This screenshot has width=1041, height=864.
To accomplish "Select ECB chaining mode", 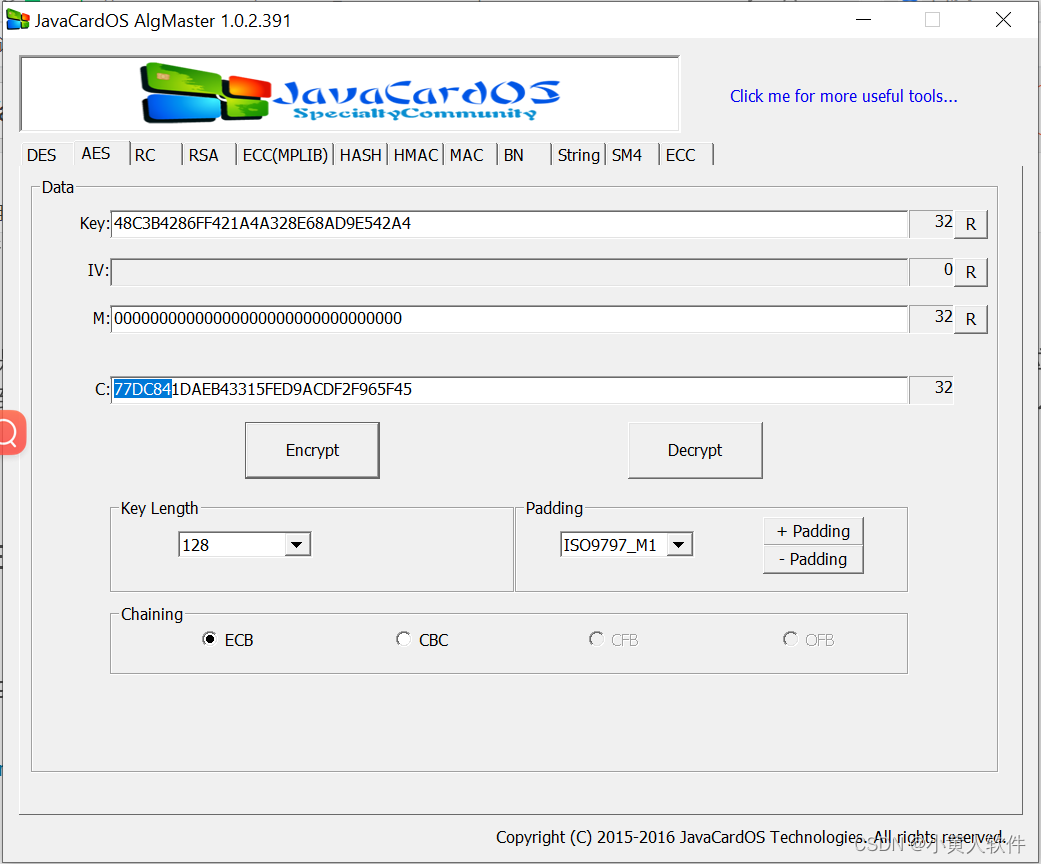I will (228, 640).
